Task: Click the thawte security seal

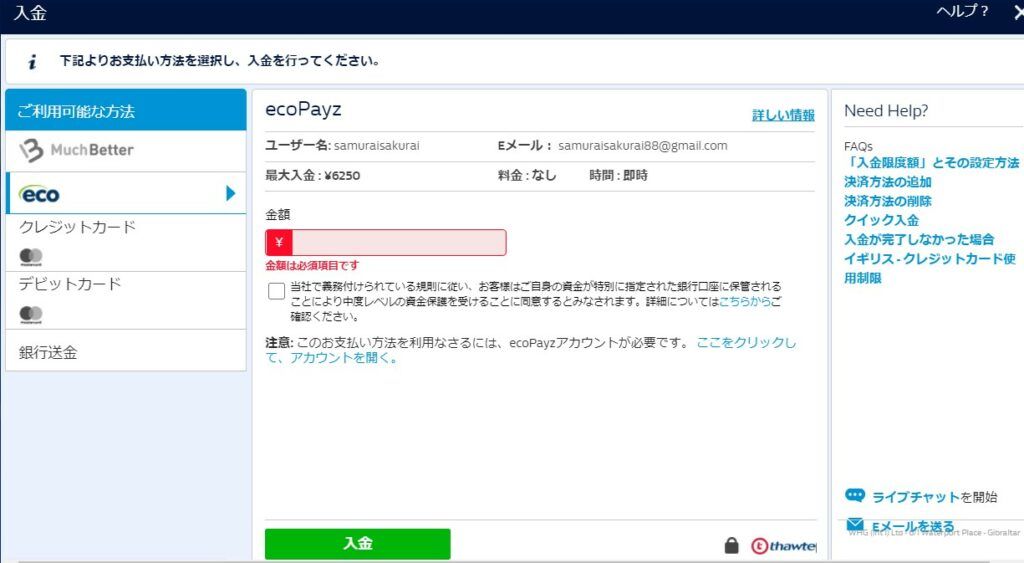Action: pyautogui.click(x=784, y=545)
